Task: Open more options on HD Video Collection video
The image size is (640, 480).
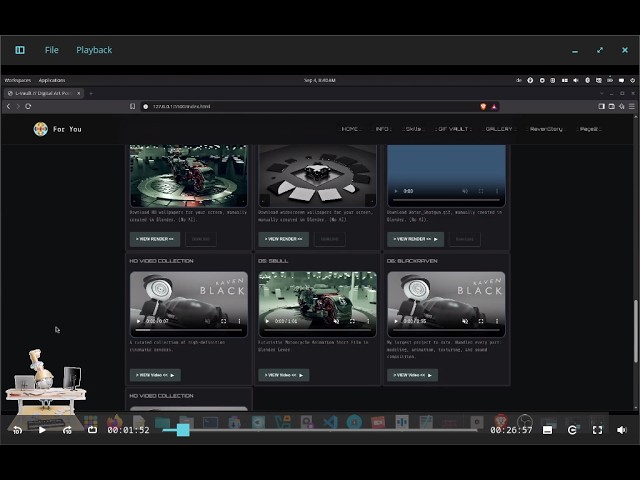Action: [x=239, y=321]
